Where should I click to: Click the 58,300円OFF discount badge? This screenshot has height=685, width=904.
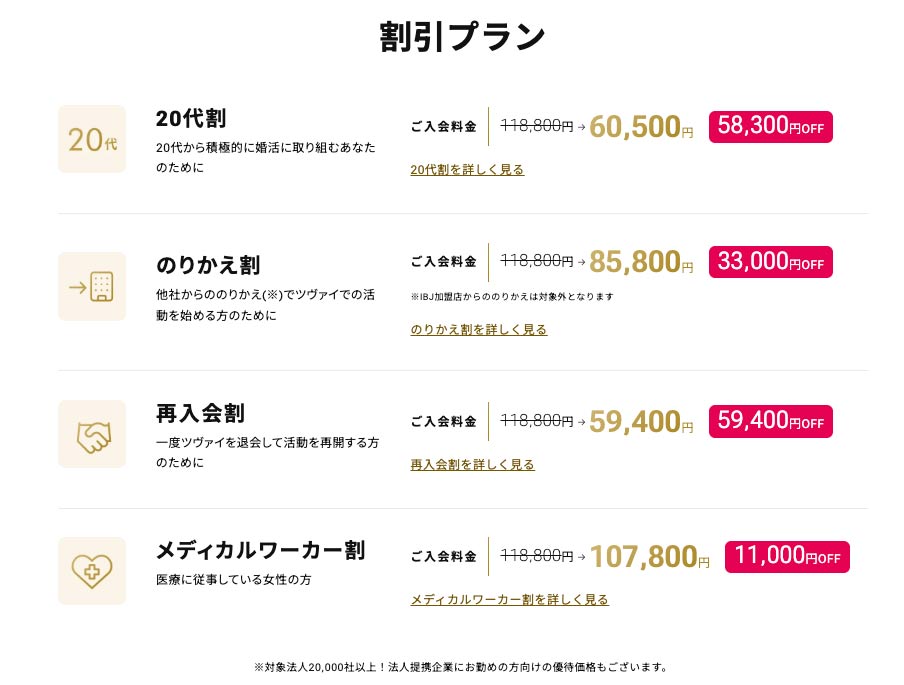770,126
